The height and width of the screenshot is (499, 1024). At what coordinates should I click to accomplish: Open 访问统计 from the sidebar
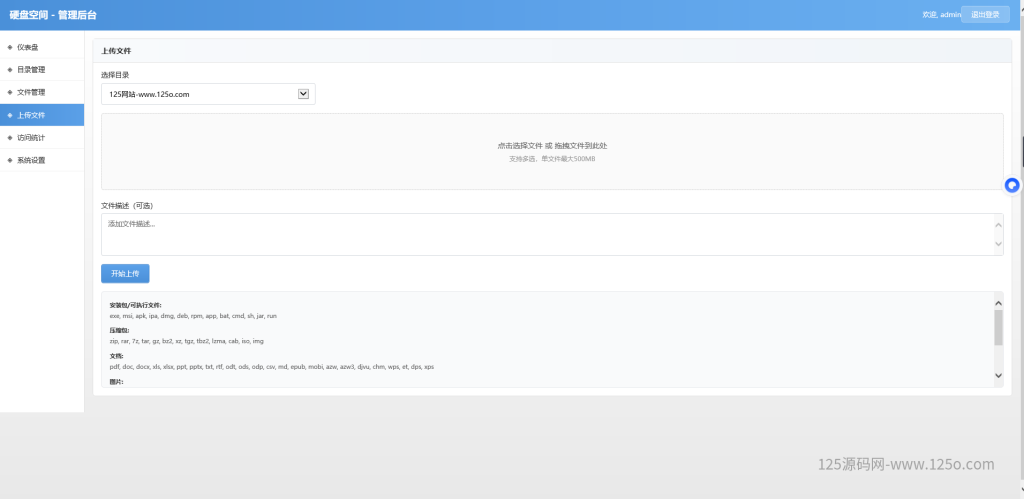[x=31, y=137]
